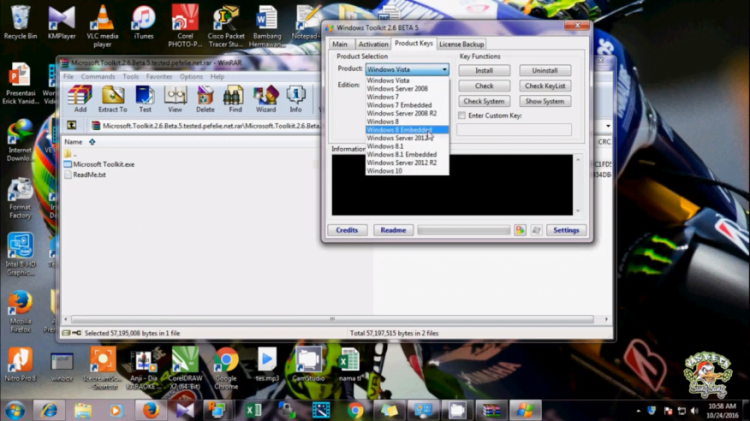Click the Windows Start button
This screenshot has width=750, height=421.
[14, 410]
